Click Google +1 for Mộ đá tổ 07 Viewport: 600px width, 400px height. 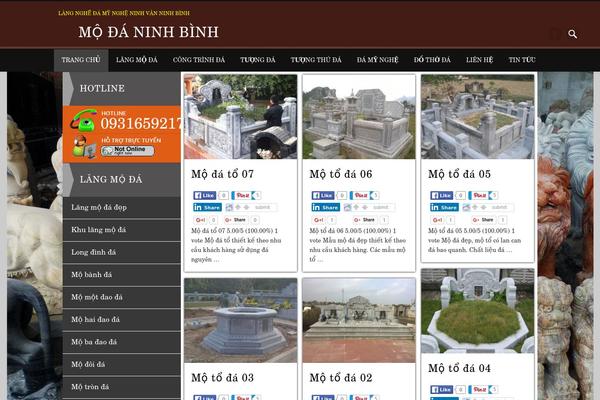201,220
